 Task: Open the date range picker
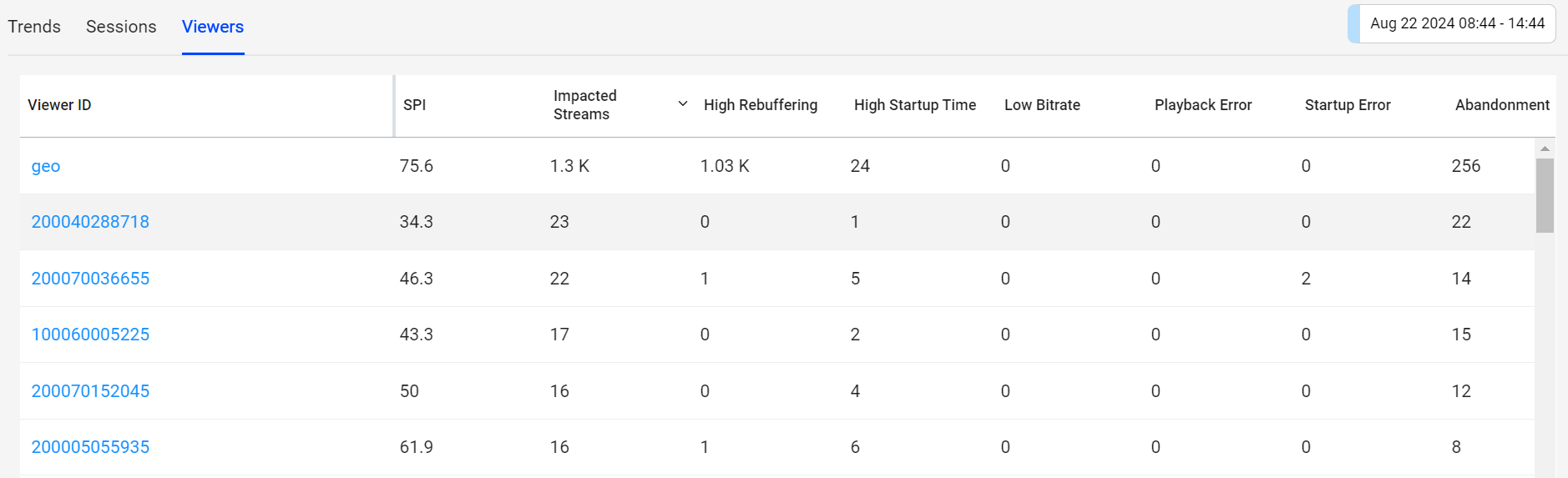pos(1456,23)
